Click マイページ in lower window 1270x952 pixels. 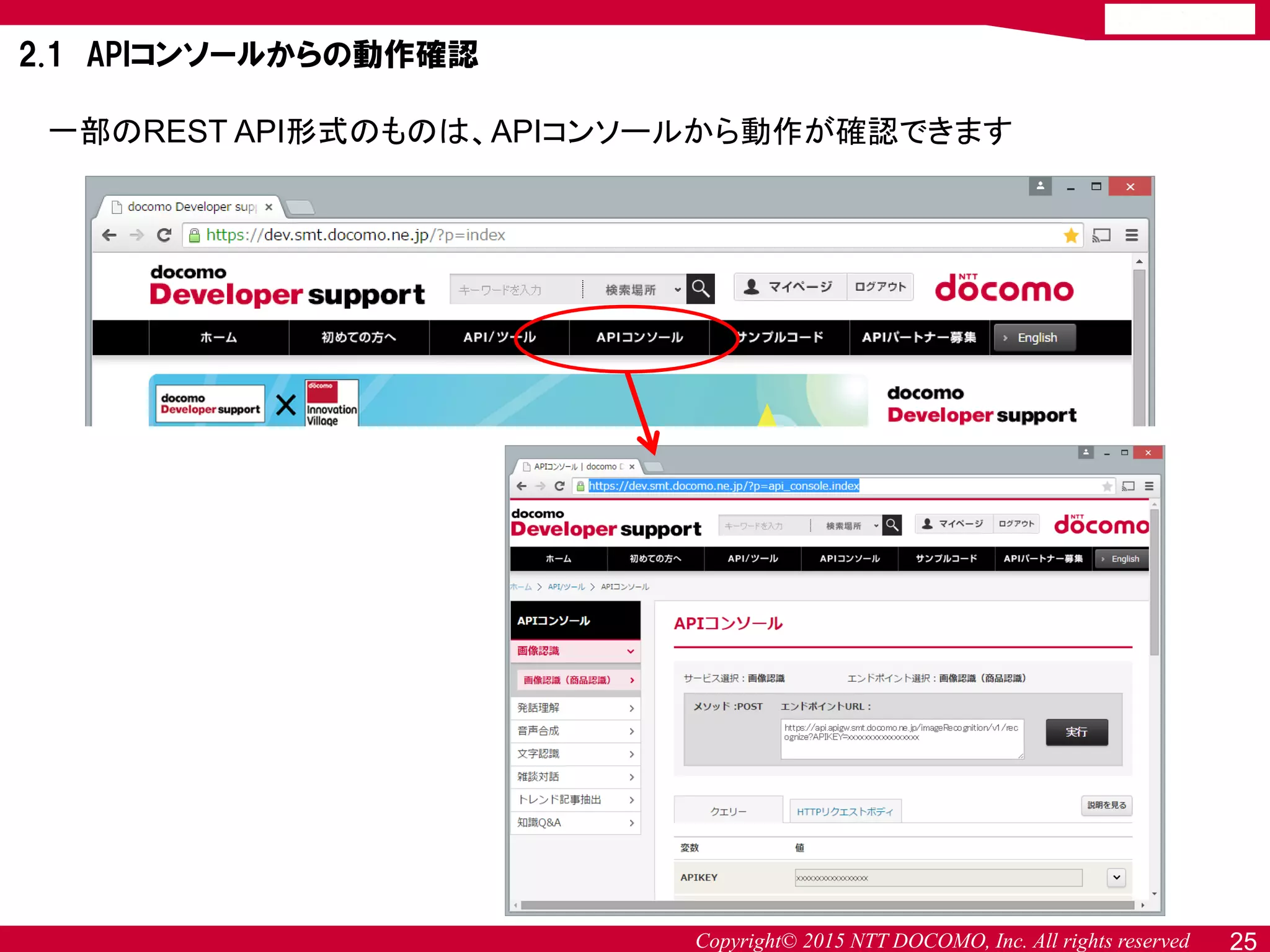954,524
